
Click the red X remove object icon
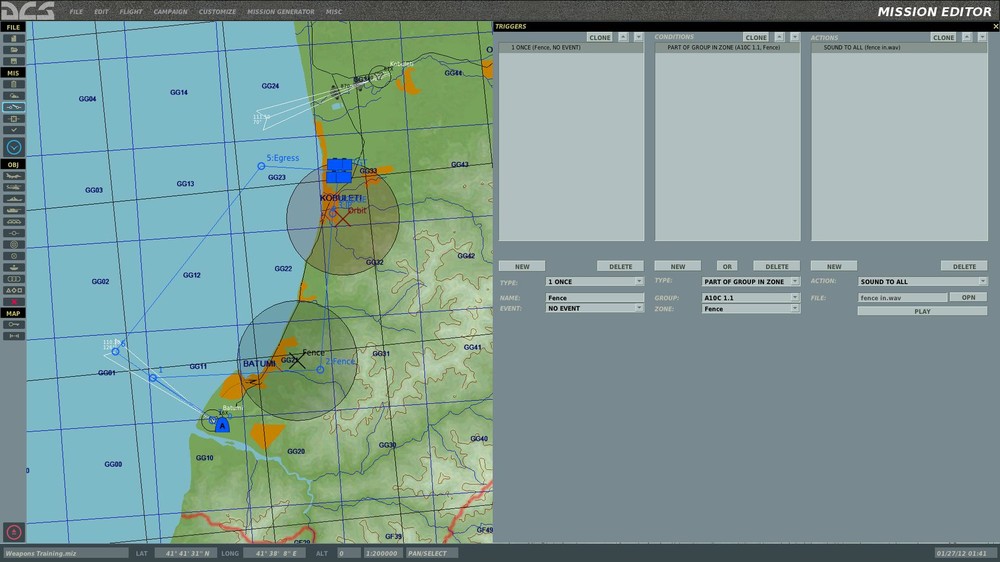click(14, 301)
